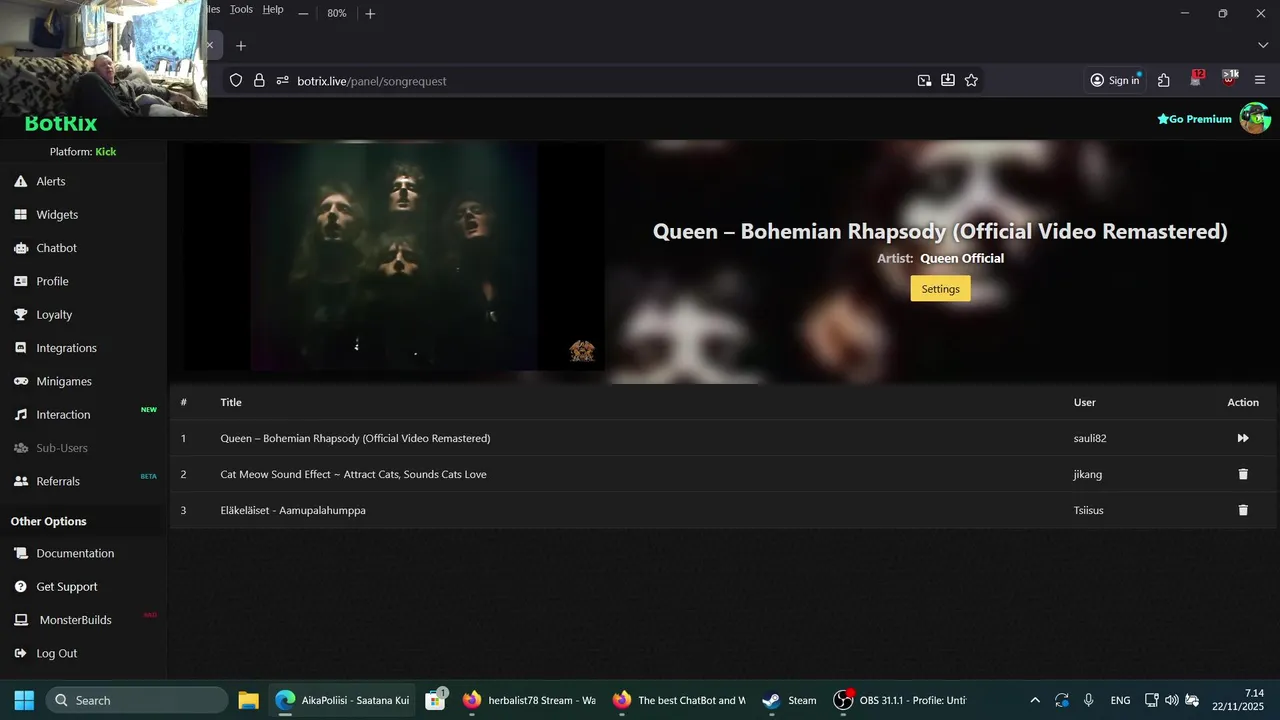Click the site padlock icon
Viewport: 1280px width, 720px height.
259,81
